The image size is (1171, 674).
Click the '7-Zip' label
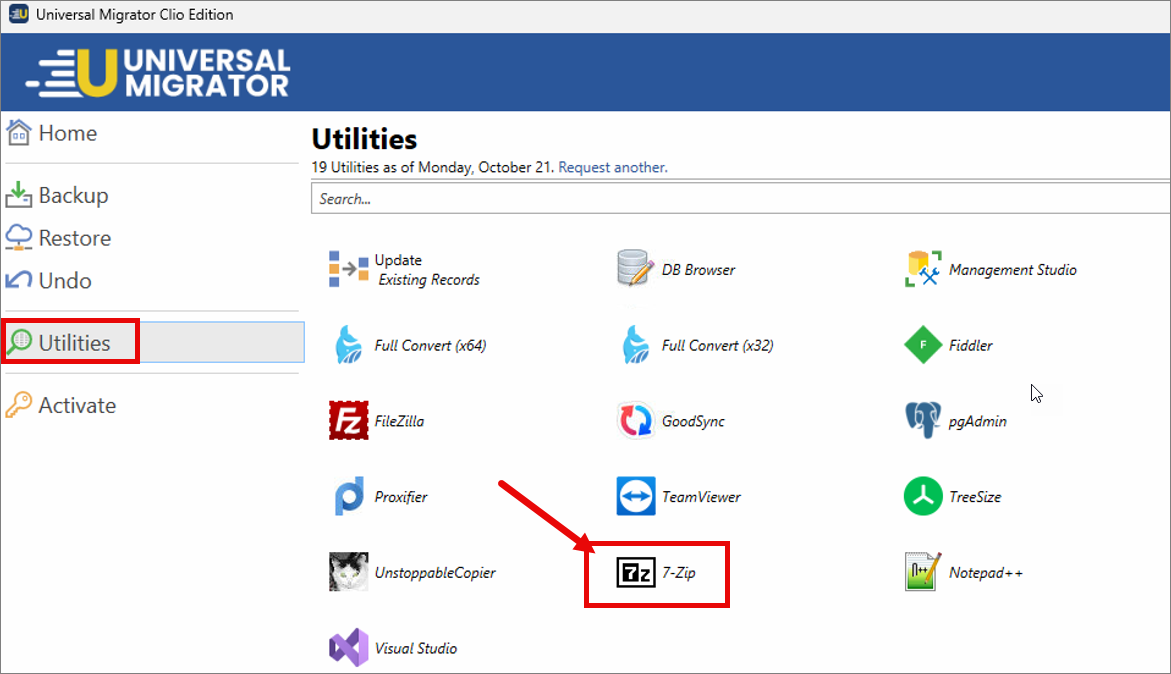point(679,572)
